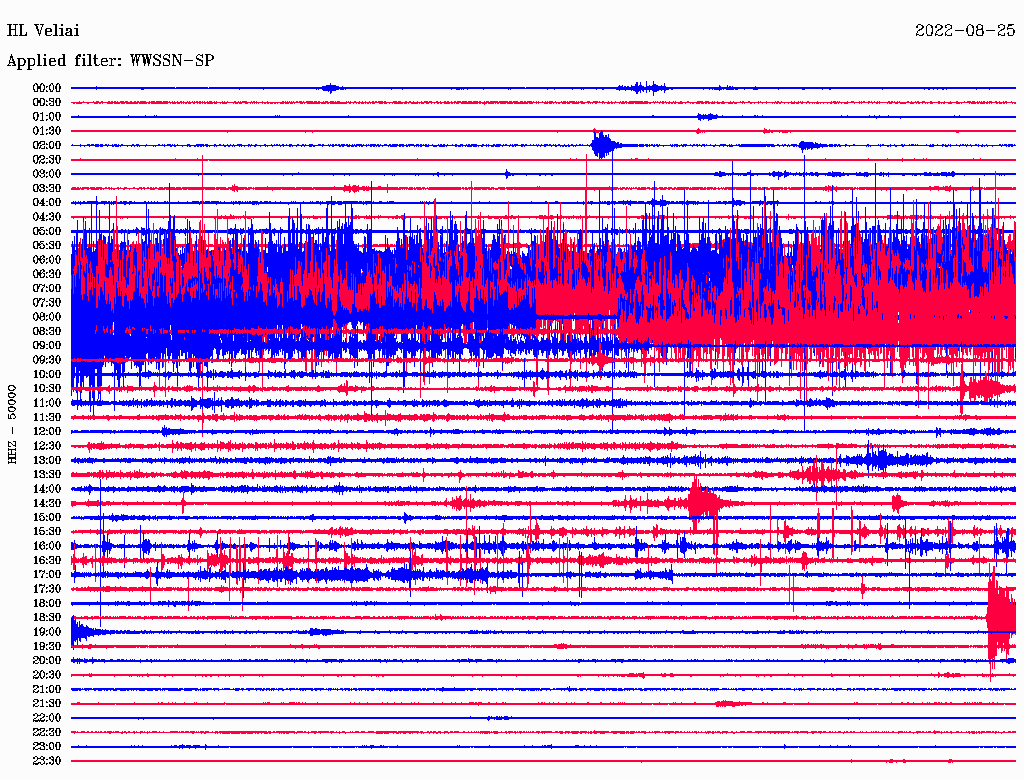The image size is (1024, 780).
Task: Select the 04:00 time label
Action: coord(47,203)
